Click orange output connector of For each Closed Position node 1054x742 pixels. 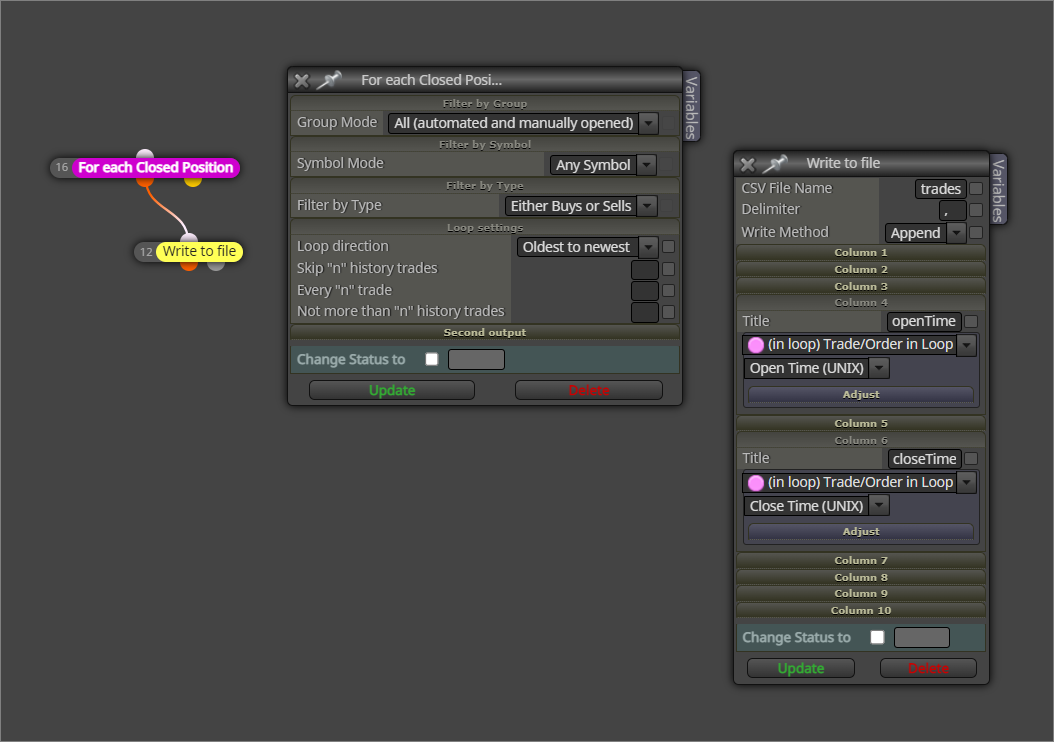145,181
